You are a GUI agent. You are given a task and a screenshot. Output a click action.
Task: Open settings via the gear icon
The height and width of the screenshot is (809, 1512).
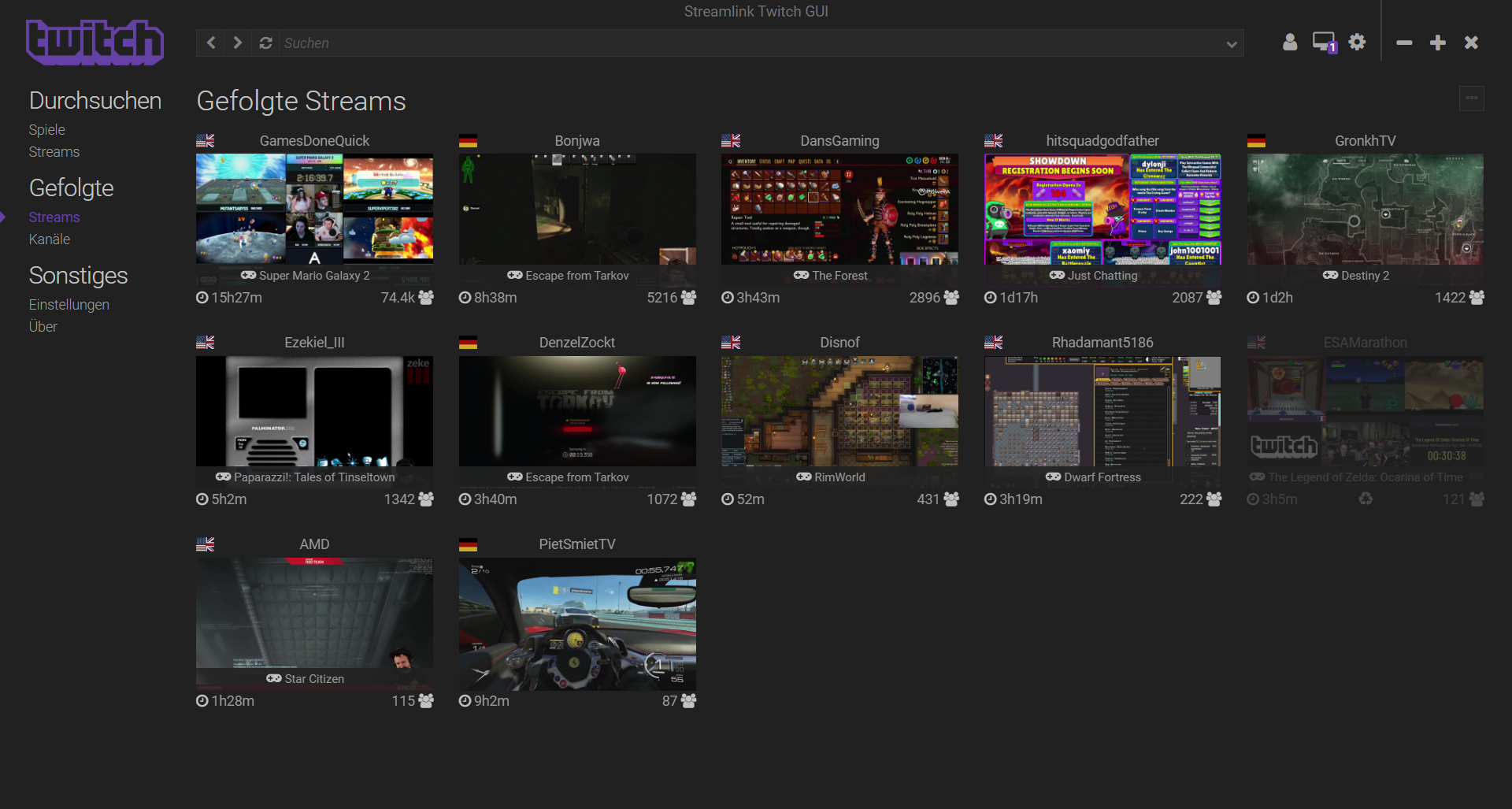click(1357, 42)
